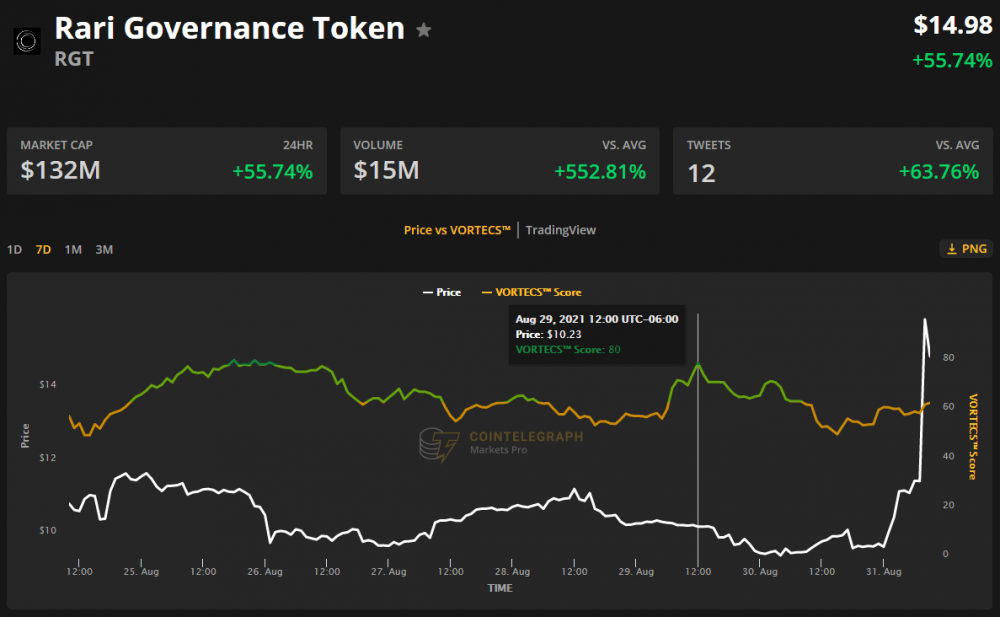
Task: Click the TWEETS label
Action: click(x=709, y=145)
